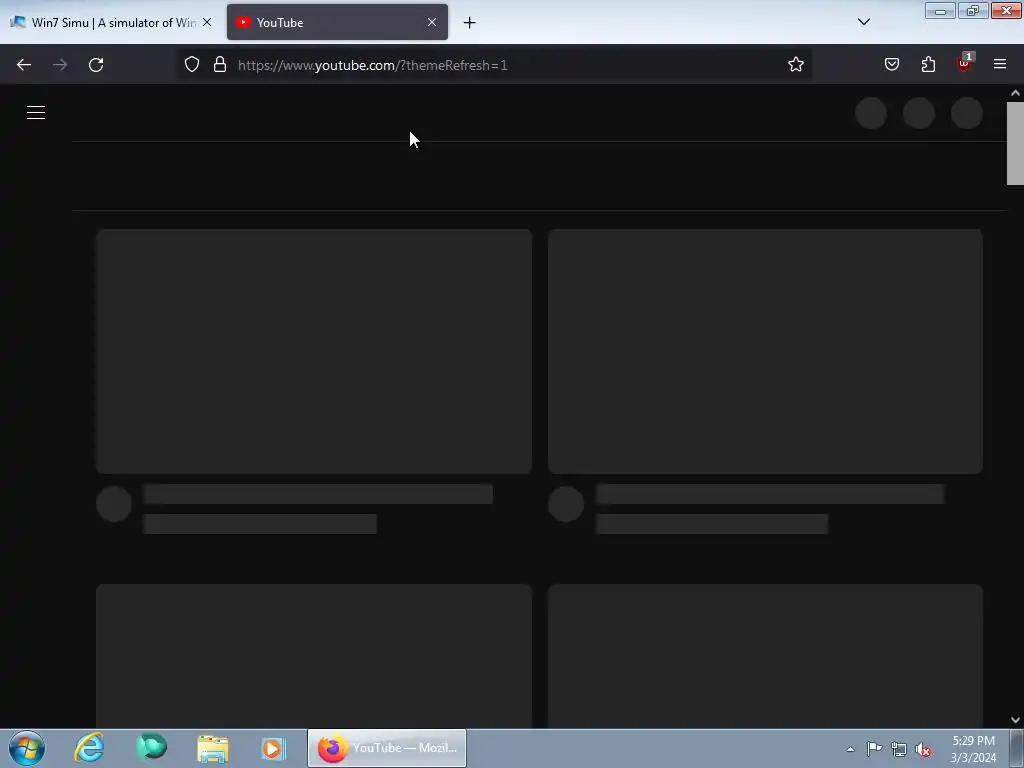
Task: Open the green bird app on taskbar
Action: 152,748
